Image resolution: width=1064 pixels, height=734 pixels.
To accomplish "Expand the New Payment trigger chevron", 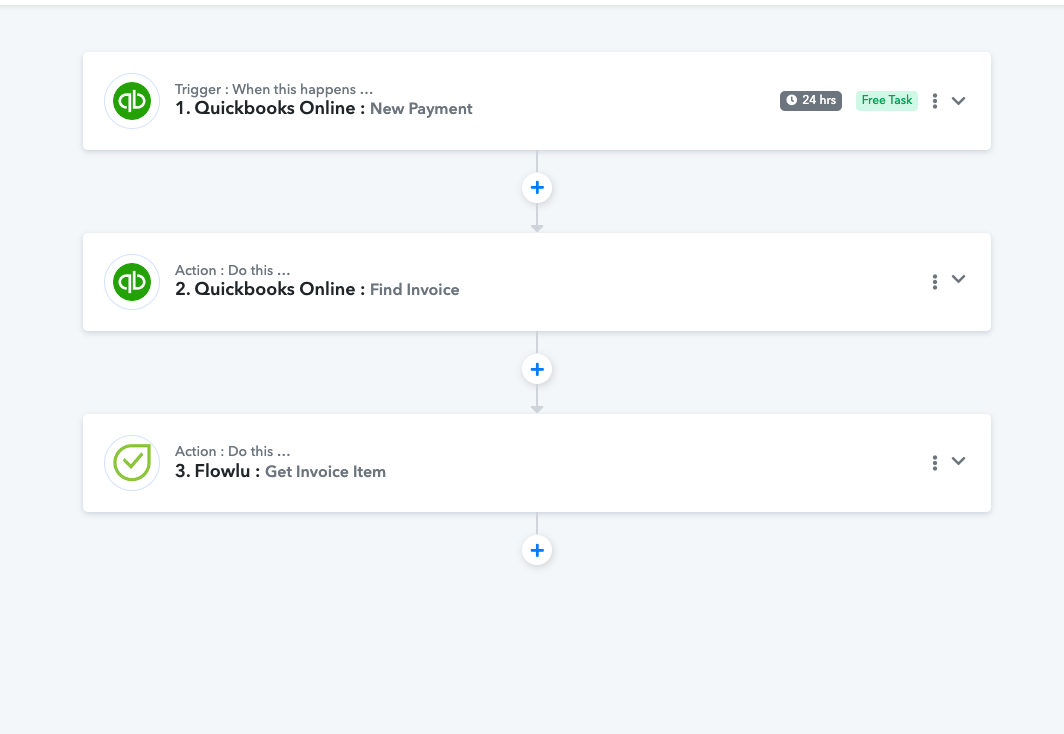I will (x=958, y=101).
